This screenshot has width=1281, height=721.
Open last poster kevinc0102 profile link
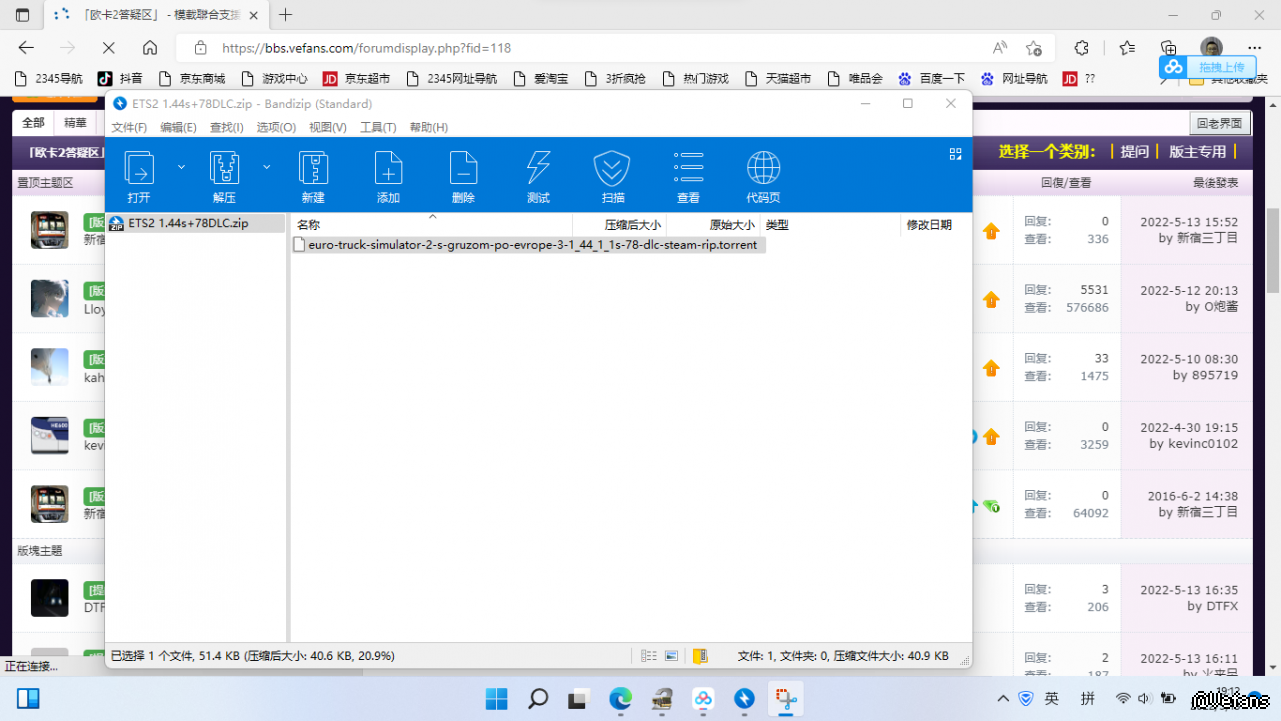[1203, 444]
